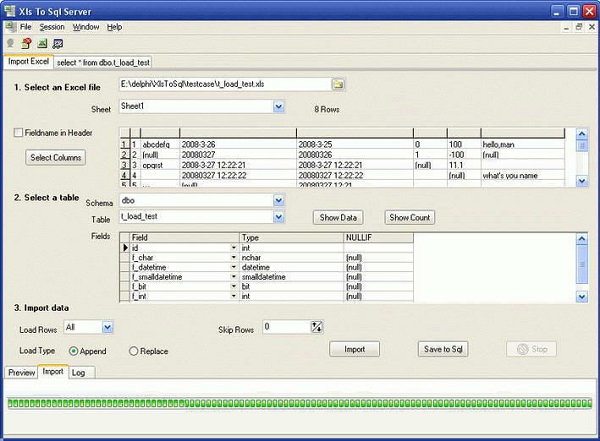The image size is (600, 441).
Task: Click the Skip Rows spinner arrows
Action: (316, 327)
